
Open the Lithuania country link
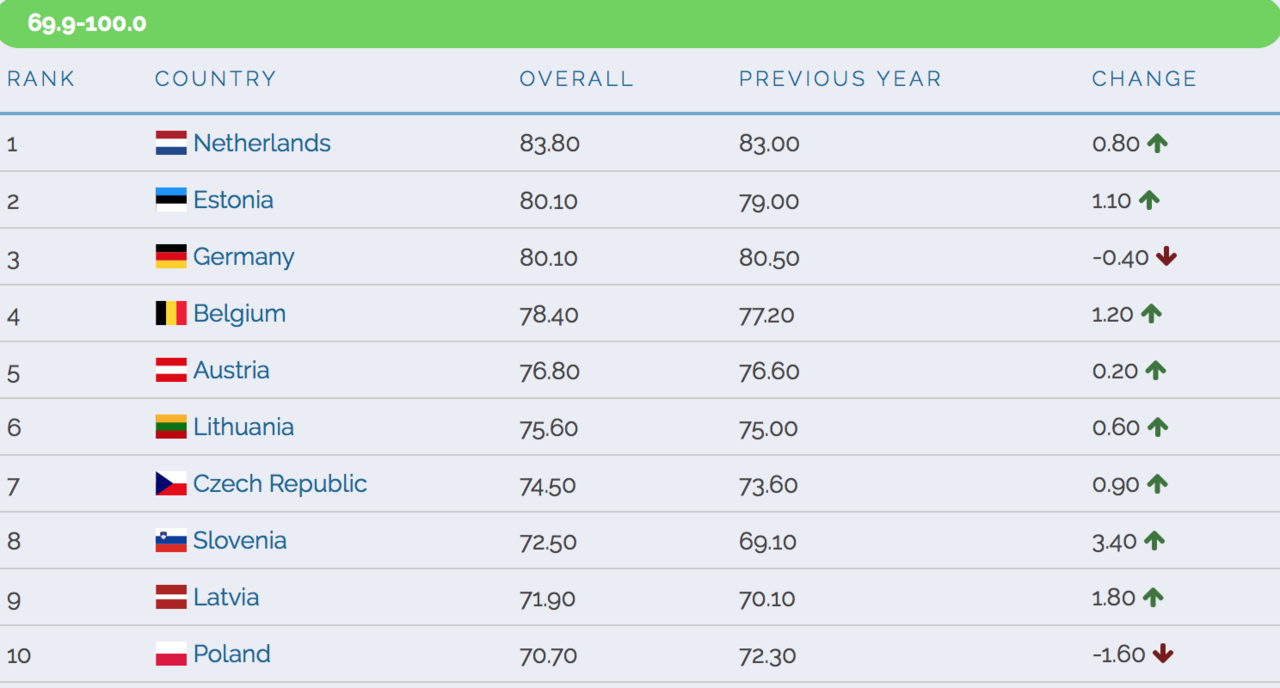[243, 427]
